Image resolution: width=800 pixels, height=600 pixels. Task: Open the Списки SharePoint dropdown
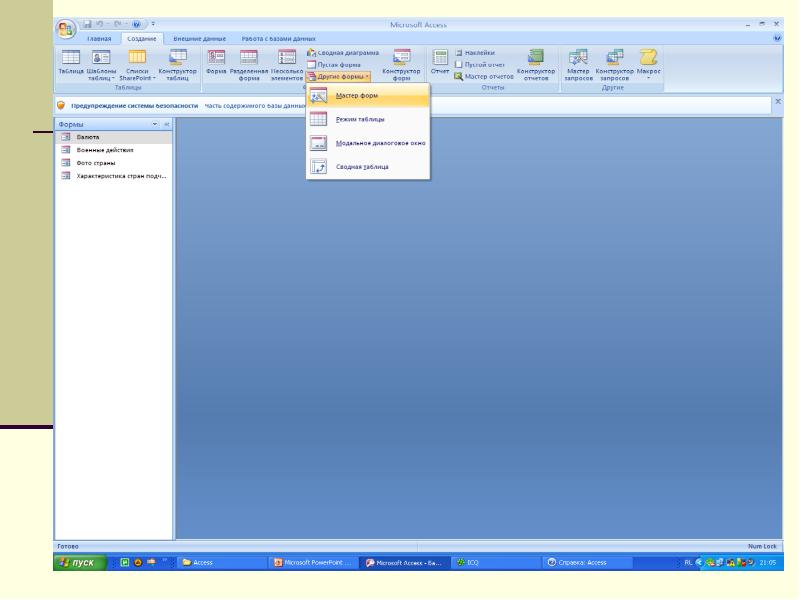click(137, 65)
